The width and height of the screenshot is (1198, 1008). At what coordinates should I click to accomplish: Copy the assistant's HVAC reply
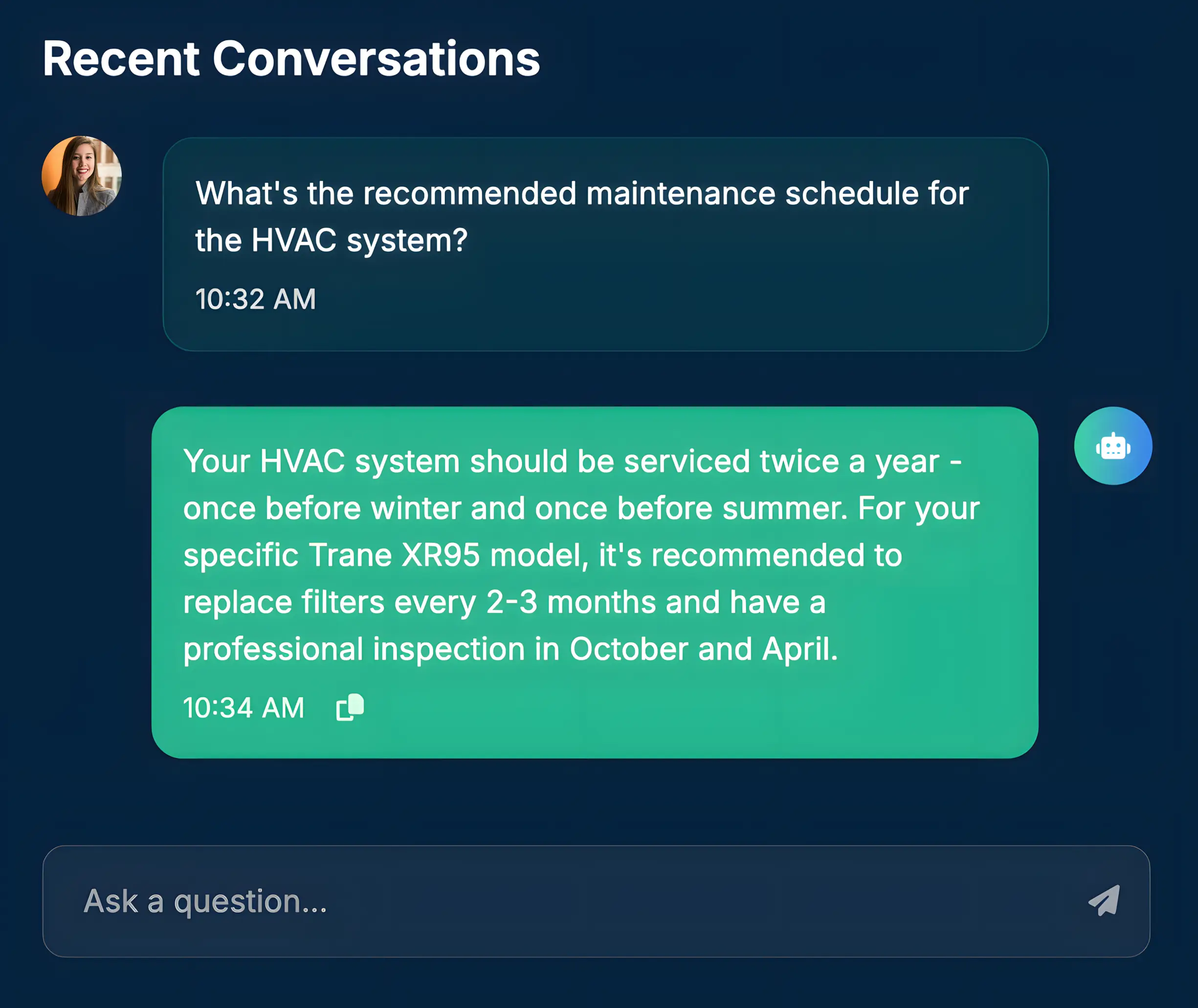350,707
